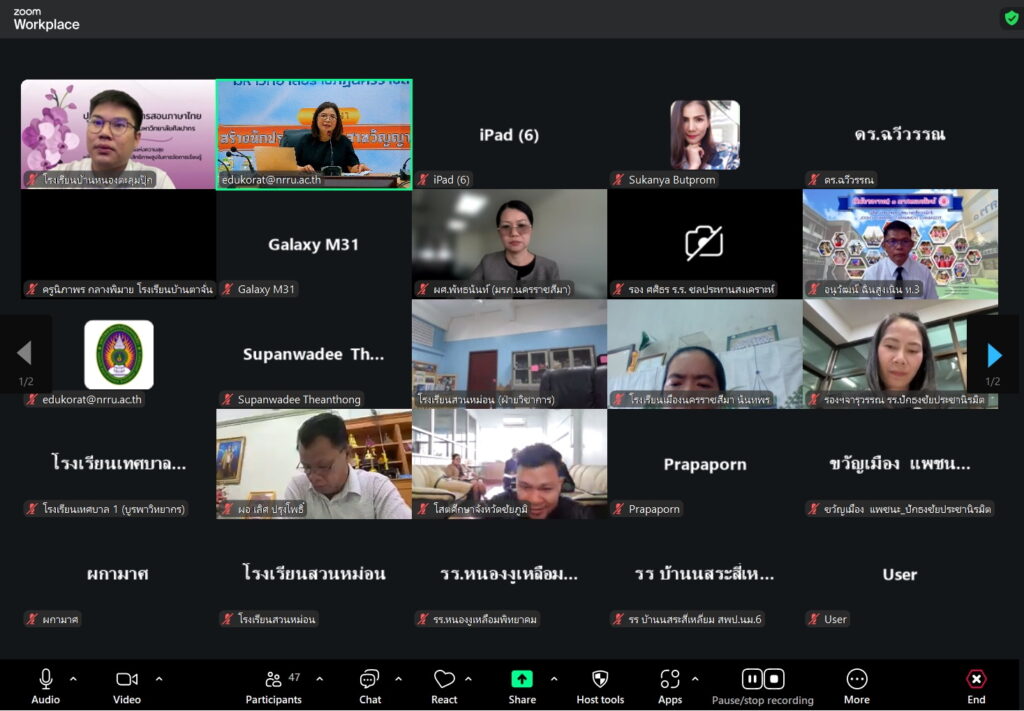Open Host tools shield menu
The image size is (1024, 711).
tap(600, 686)
